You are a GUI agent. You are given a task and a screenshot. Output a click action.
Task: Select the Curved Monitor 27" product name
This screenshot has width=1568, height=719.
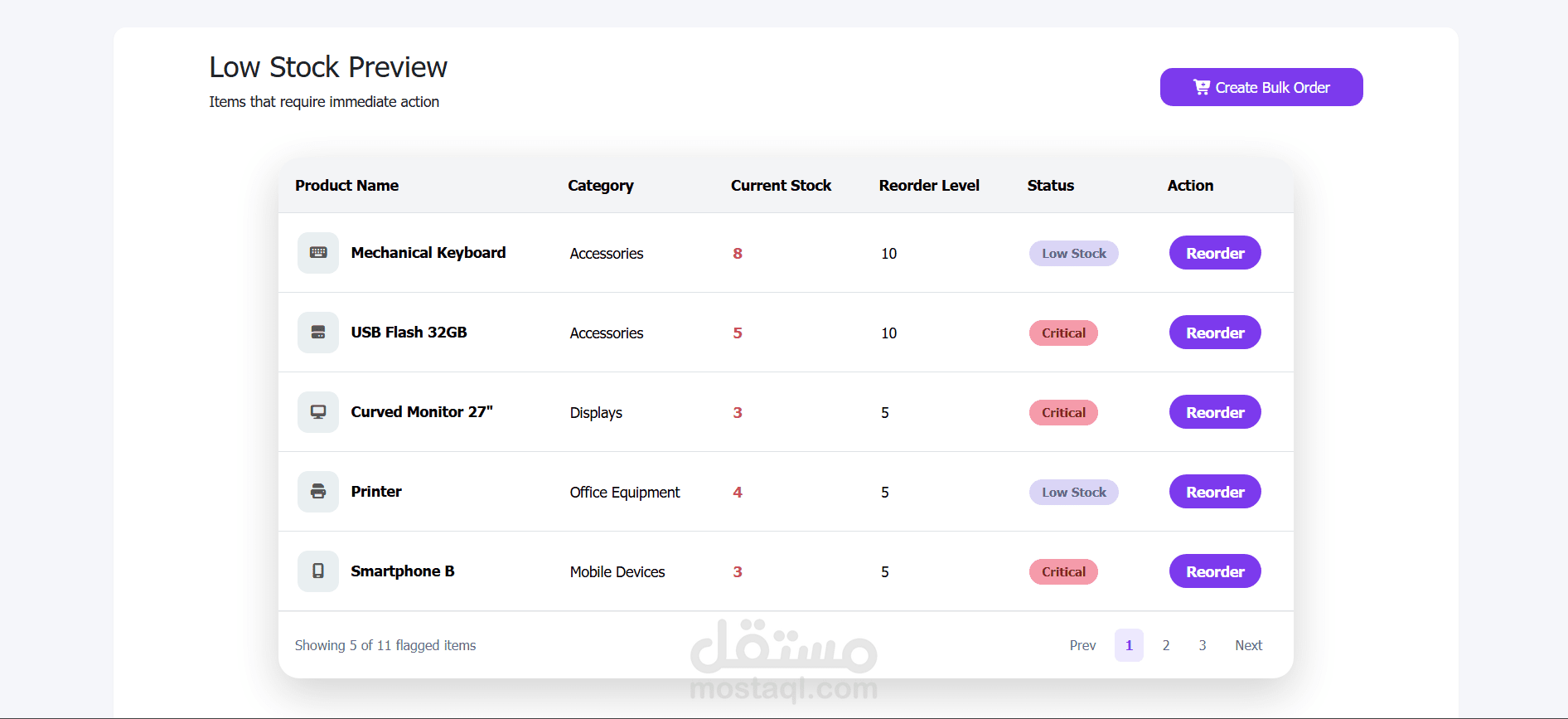422,412
